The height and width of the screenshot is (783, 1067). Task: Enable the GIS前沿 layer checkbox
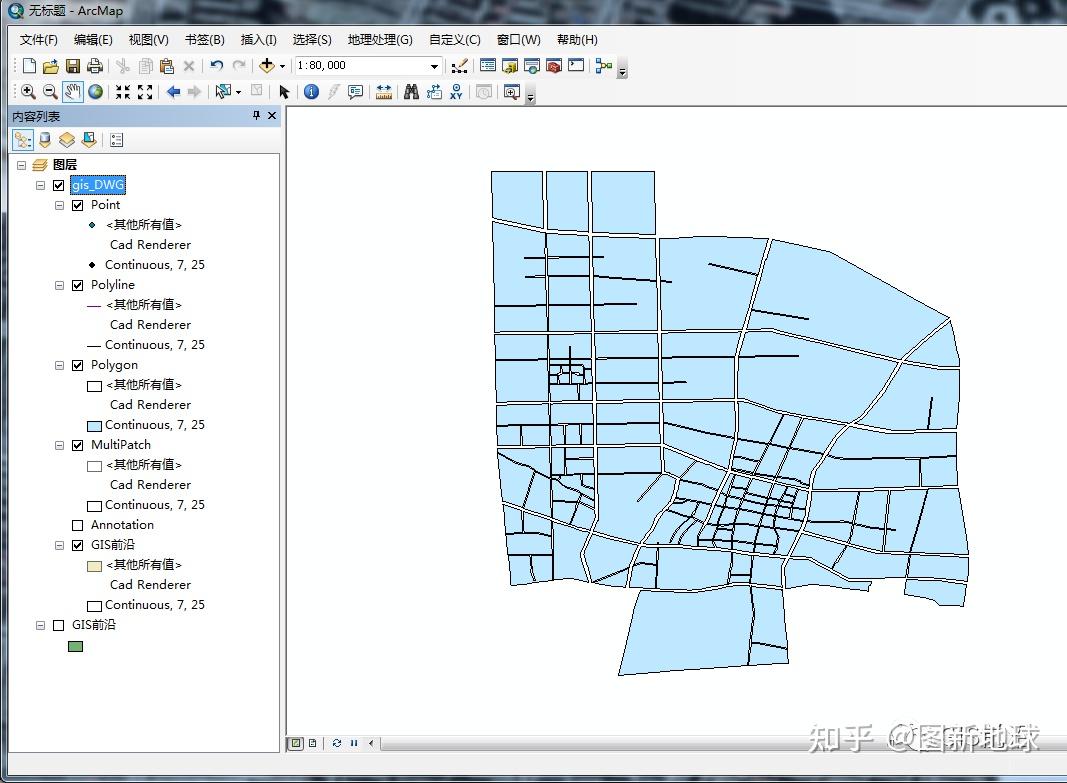coord(58,624)
